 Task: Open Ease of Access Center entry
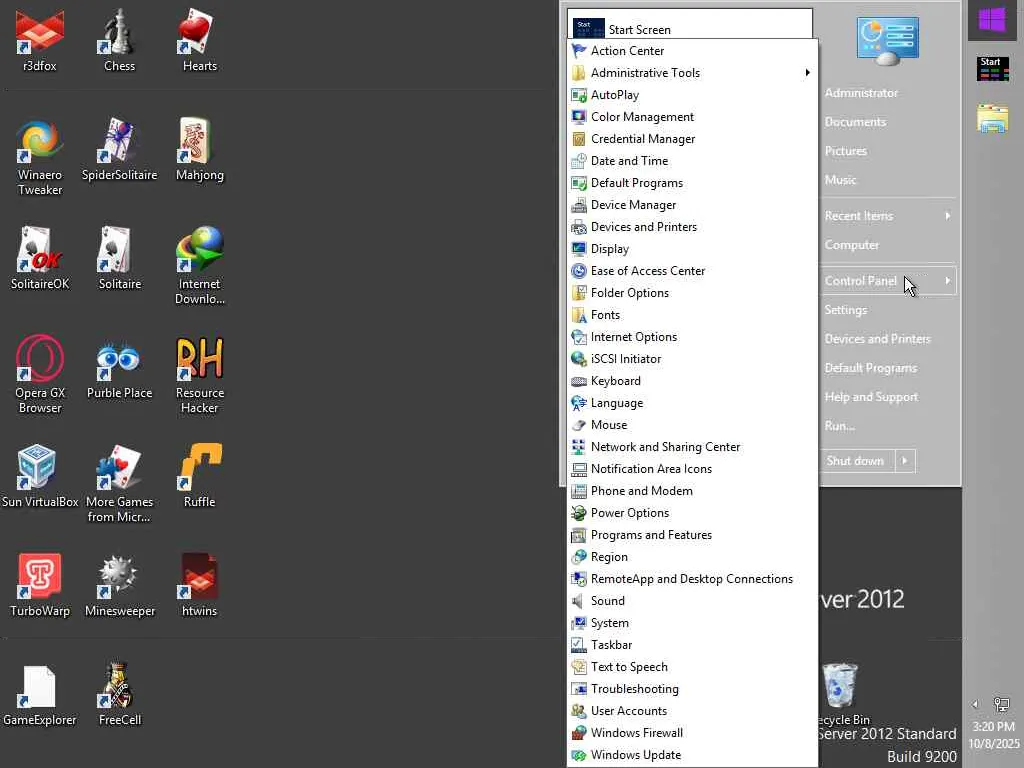692,271
